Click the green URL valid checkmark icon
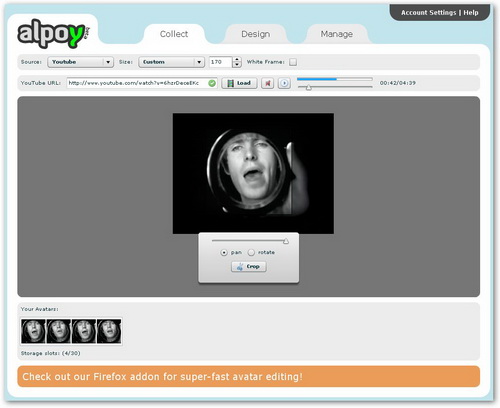500x408 pixels. [212, 83]
